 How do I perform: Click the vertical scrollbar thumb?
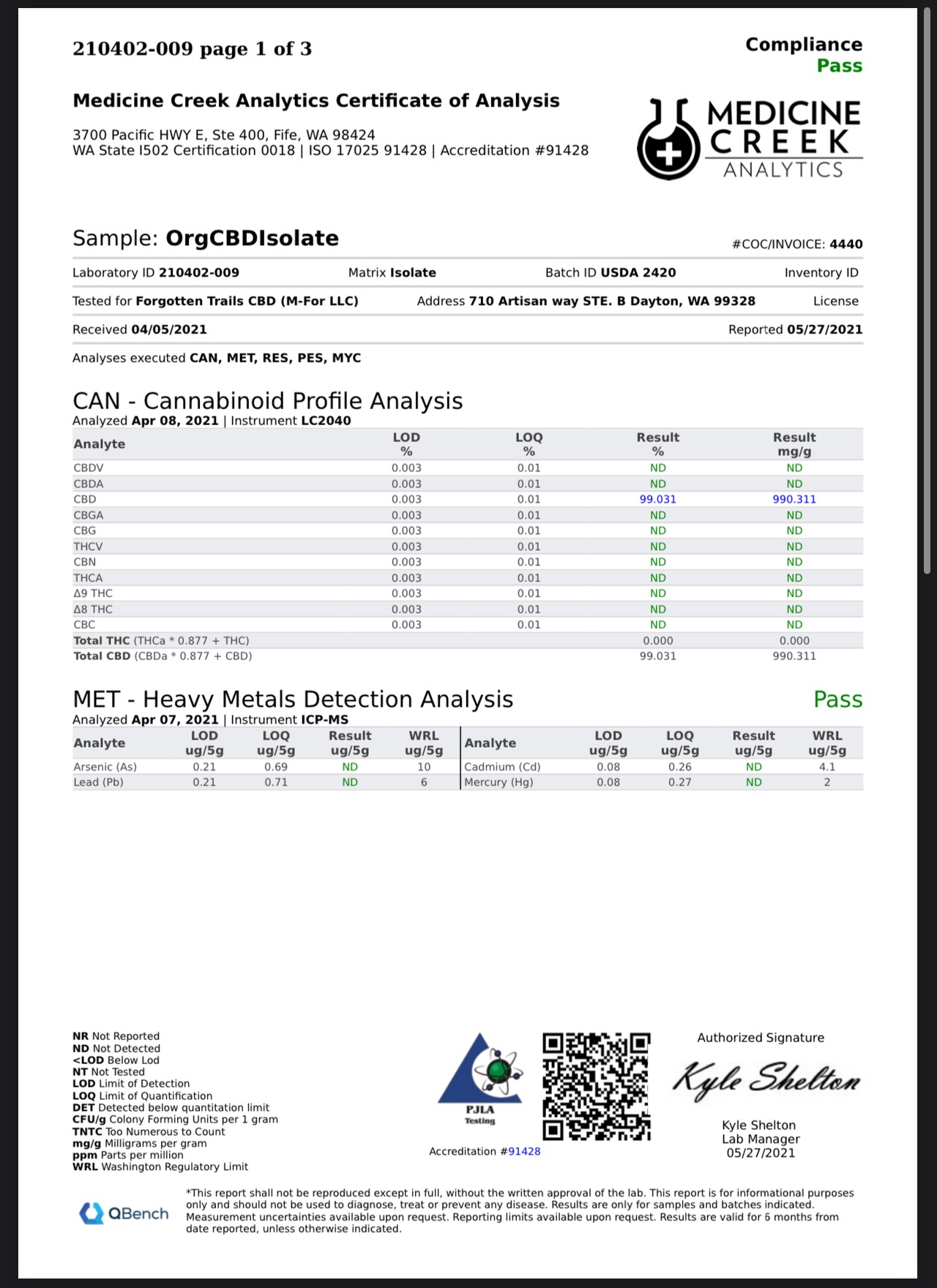click(x=927, y=293)
